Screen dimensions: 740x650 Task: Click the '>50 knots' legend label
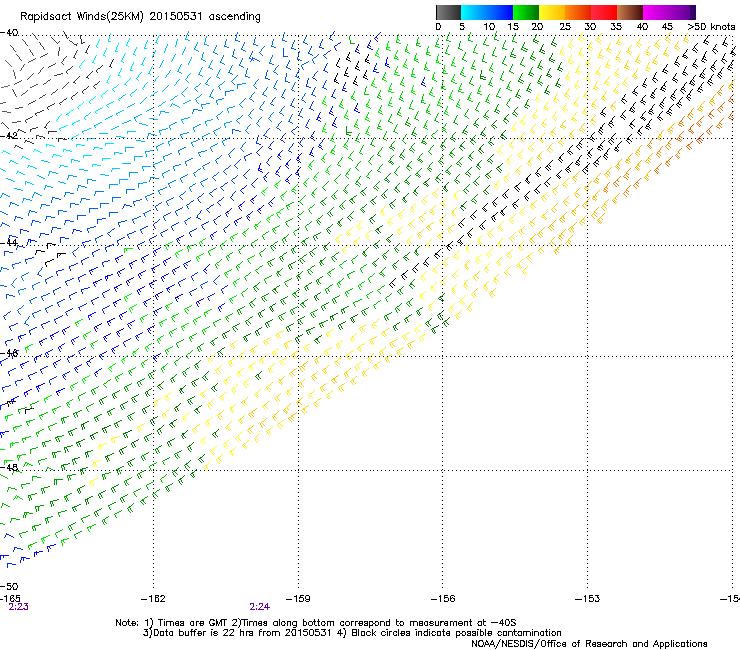[711, 27]
